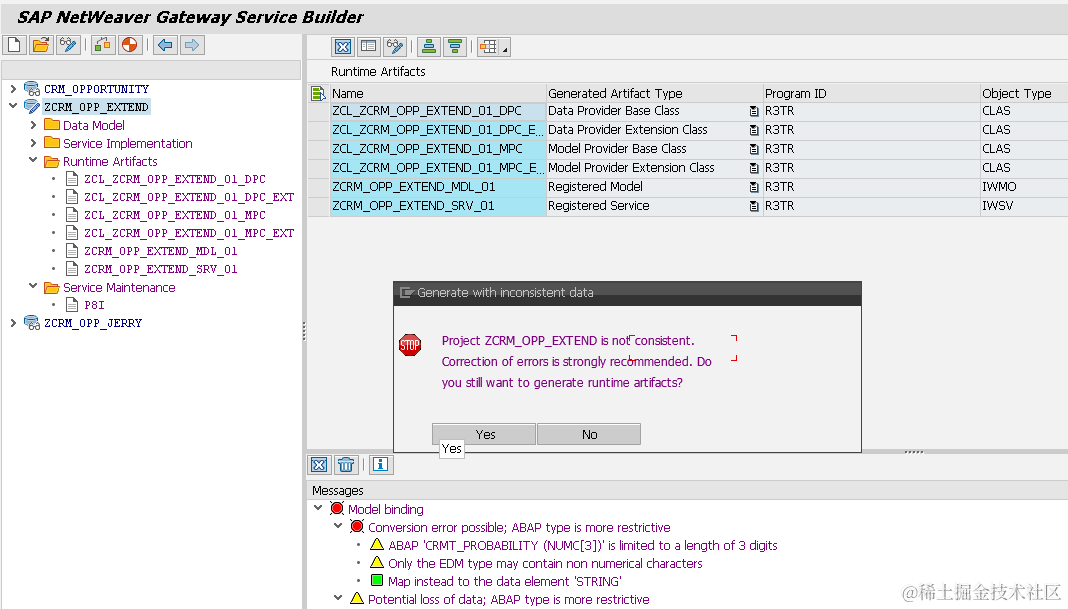
Task: Click the Check Project Consistency icon
Action: [x=103, y=46]
